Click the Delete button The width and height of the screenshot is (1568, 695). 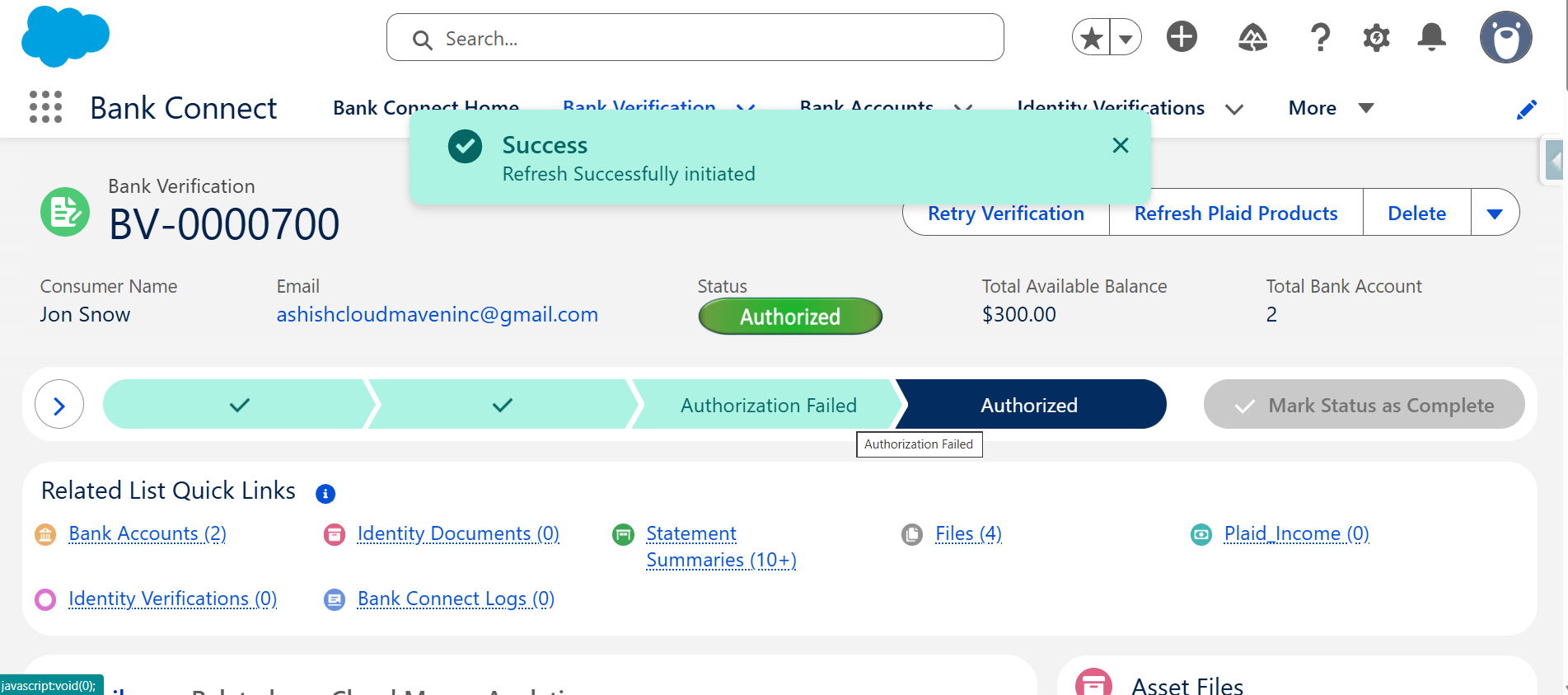1417,213
